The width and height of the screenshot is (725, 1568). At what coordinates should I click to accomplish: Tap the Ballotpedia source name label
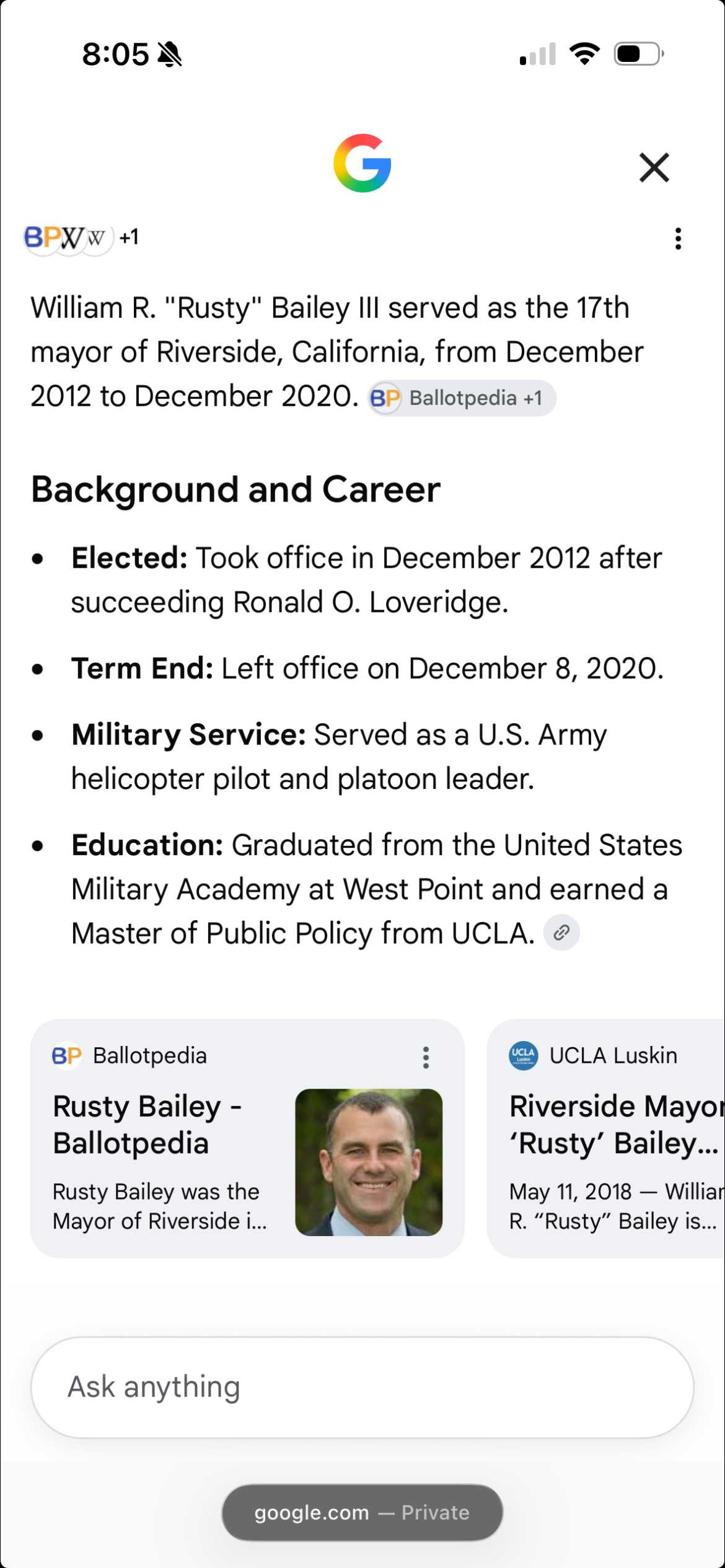pyautogui.click(x=150, y=1056)
